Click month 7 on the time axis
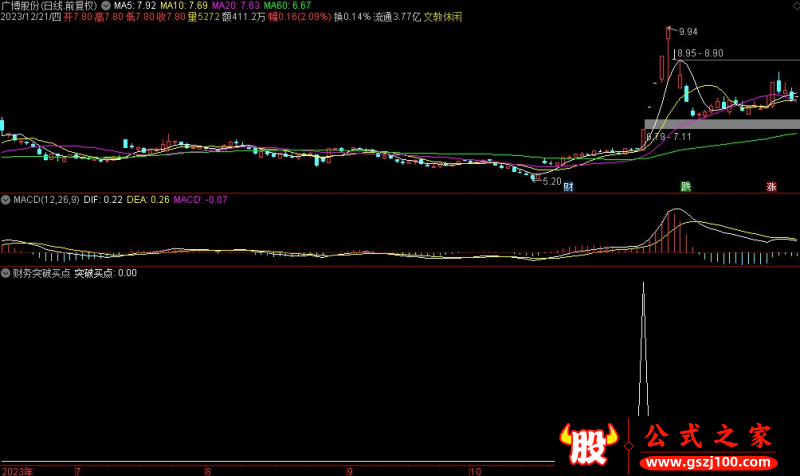The image size is (800, 476). click(78, 471)
